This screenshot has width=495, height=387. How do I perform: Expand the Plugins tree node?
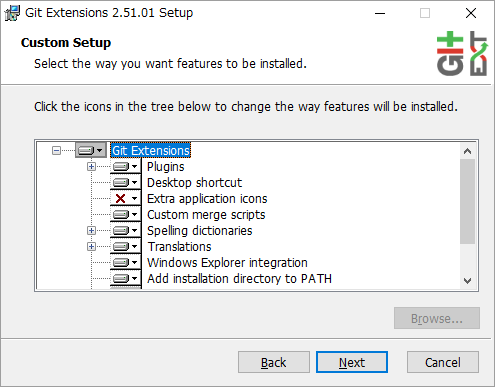pos(91,166)
